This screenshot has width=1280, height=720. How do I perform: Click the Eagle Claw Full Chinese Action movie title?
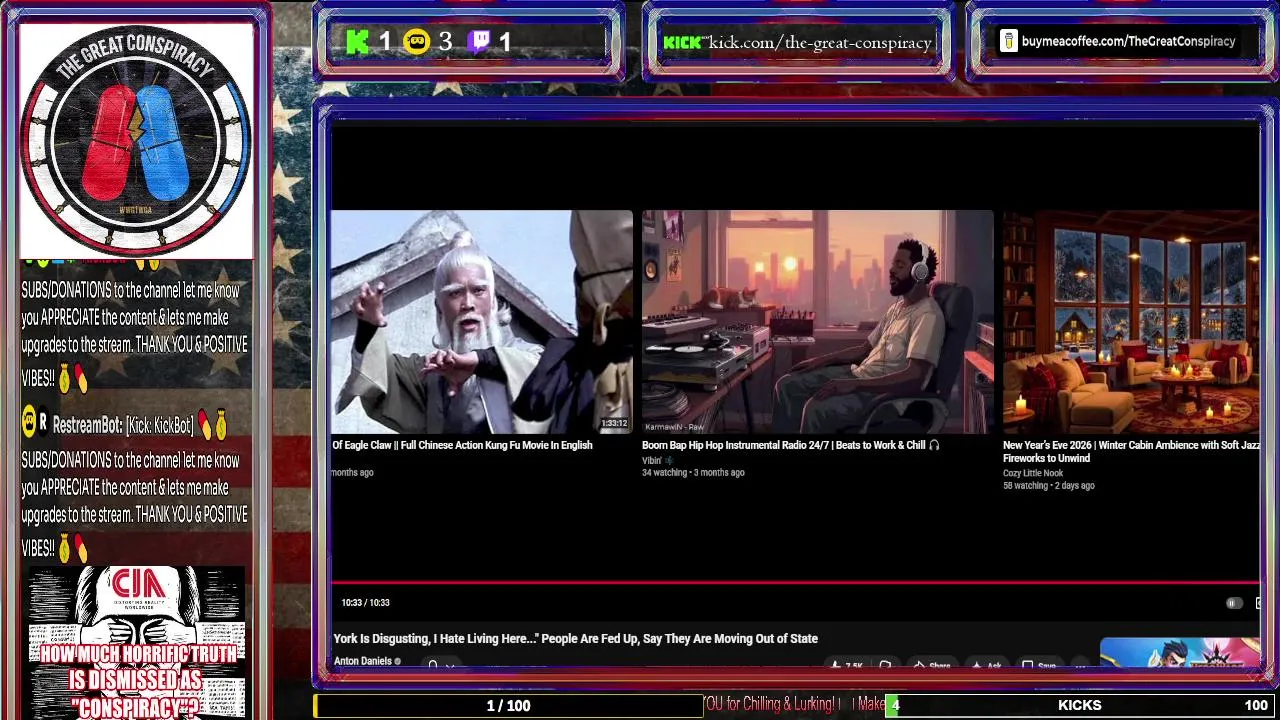462,445
